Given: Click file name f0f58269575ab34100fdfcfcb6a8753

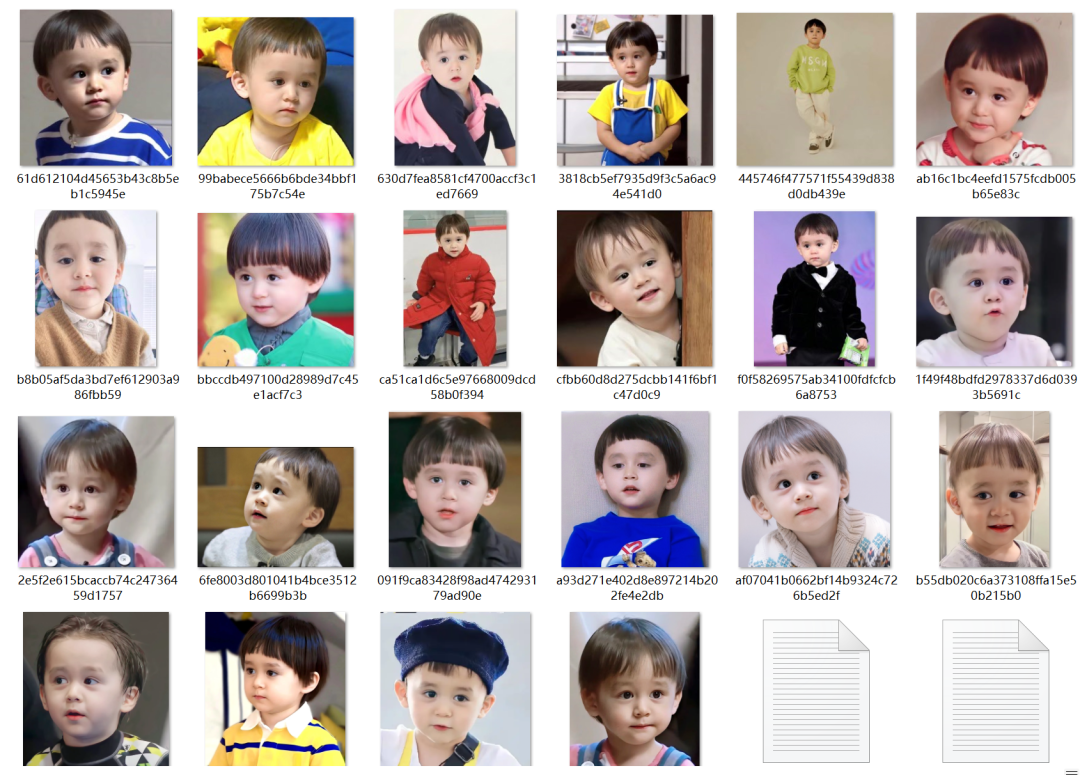Looking at the screenshot, I should [x=816, y=387].
